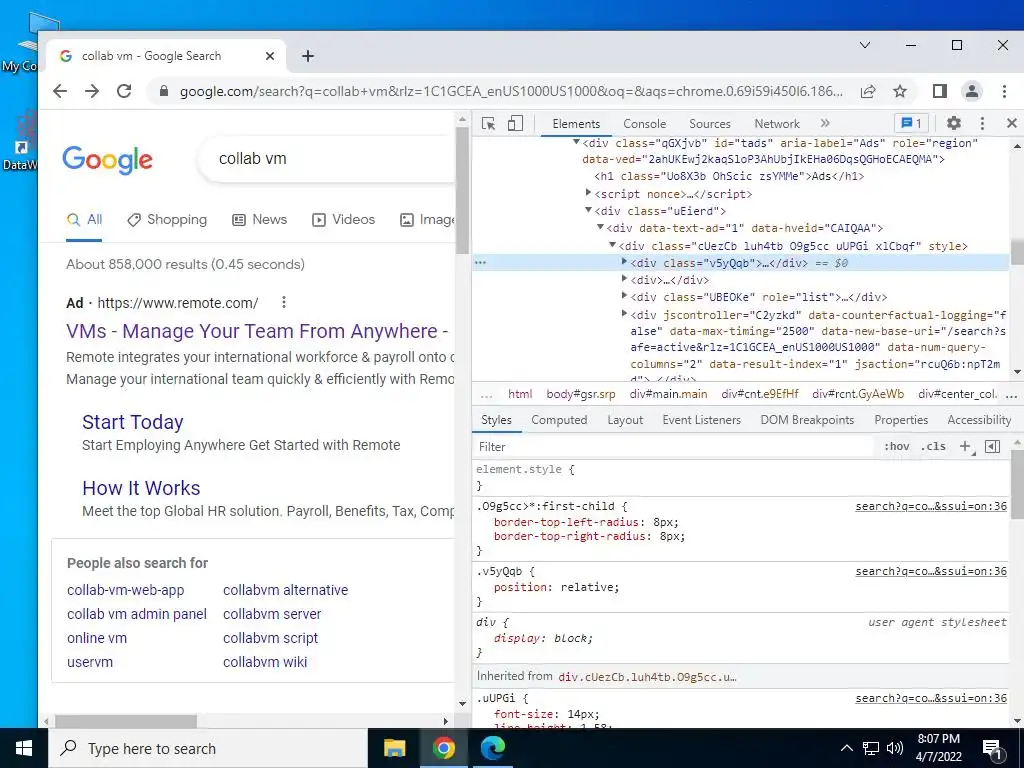Open the Event Listeners tab
The image size is (1024, 768).
701,420
